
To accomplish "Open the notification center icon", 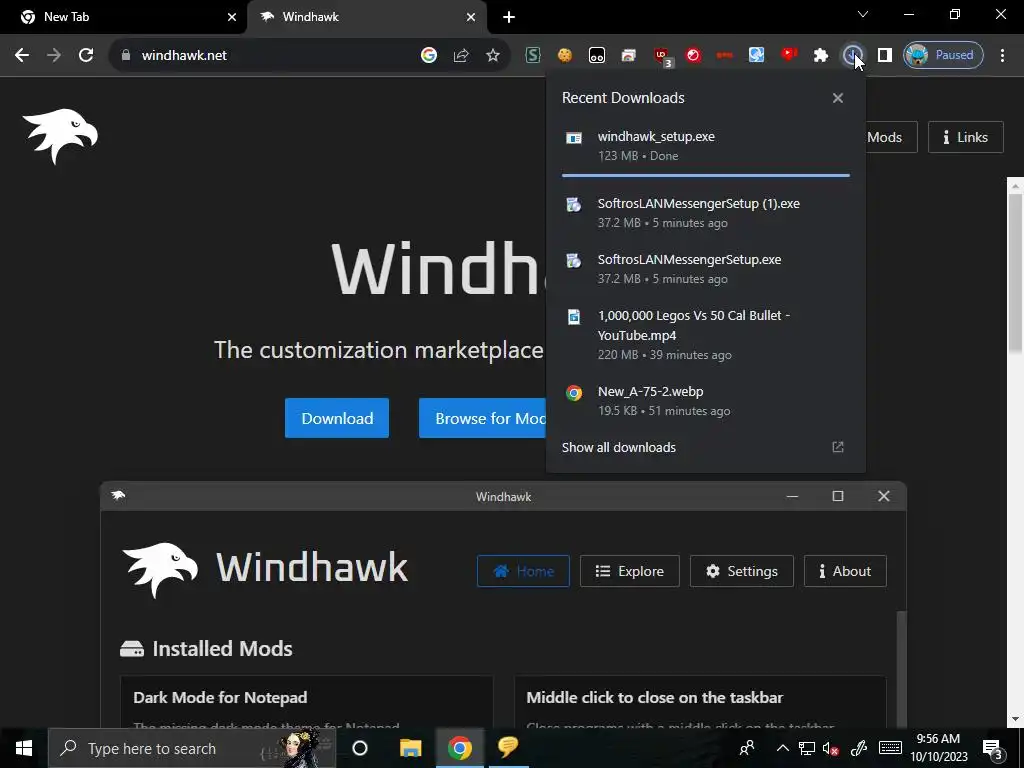I will click(x=993, y=749).
